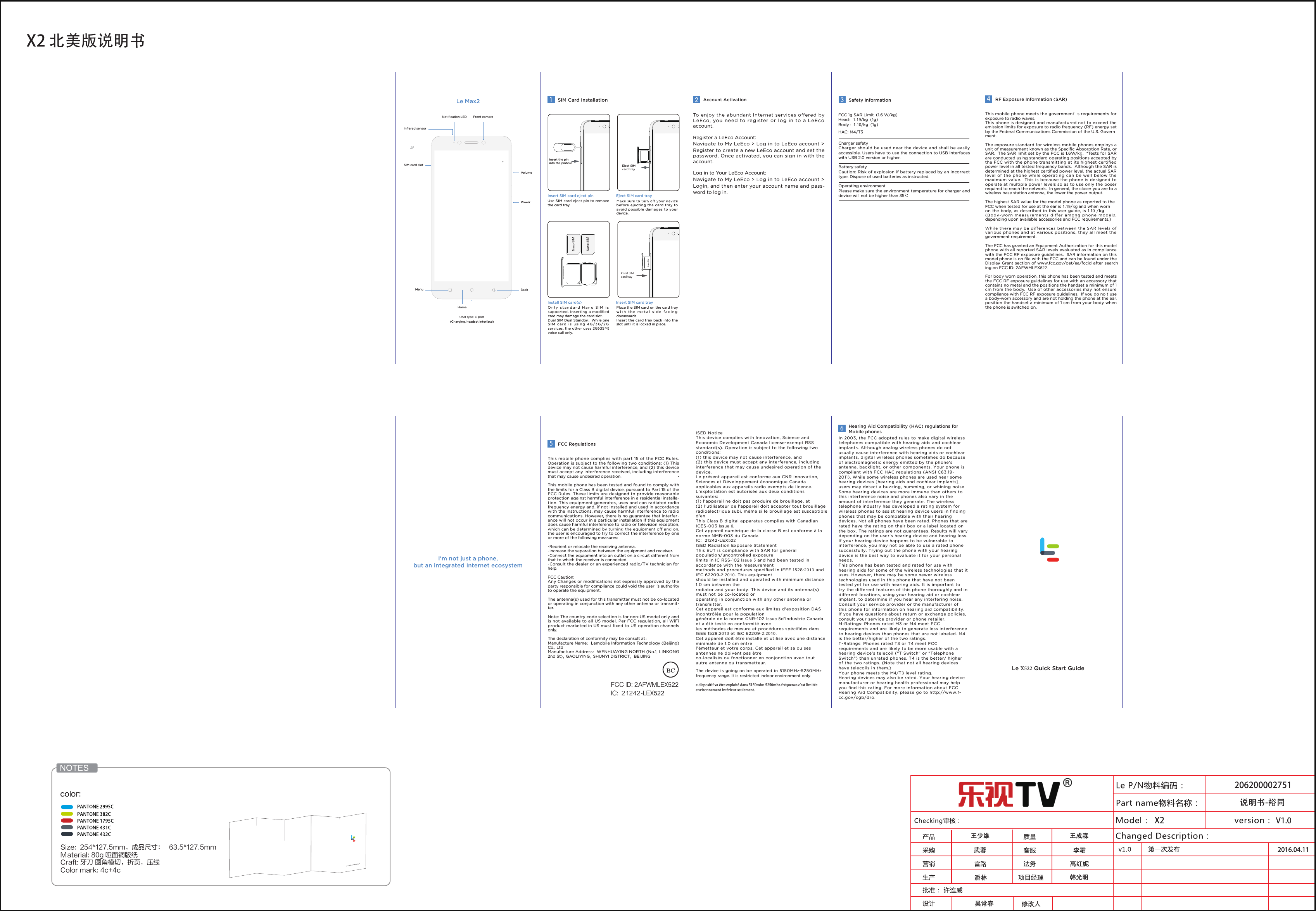Image resolution: width=1316 pixels, height=911 pixels.
Task: Select the dark PANTONE 432C swatch
Action: [67, 835]
